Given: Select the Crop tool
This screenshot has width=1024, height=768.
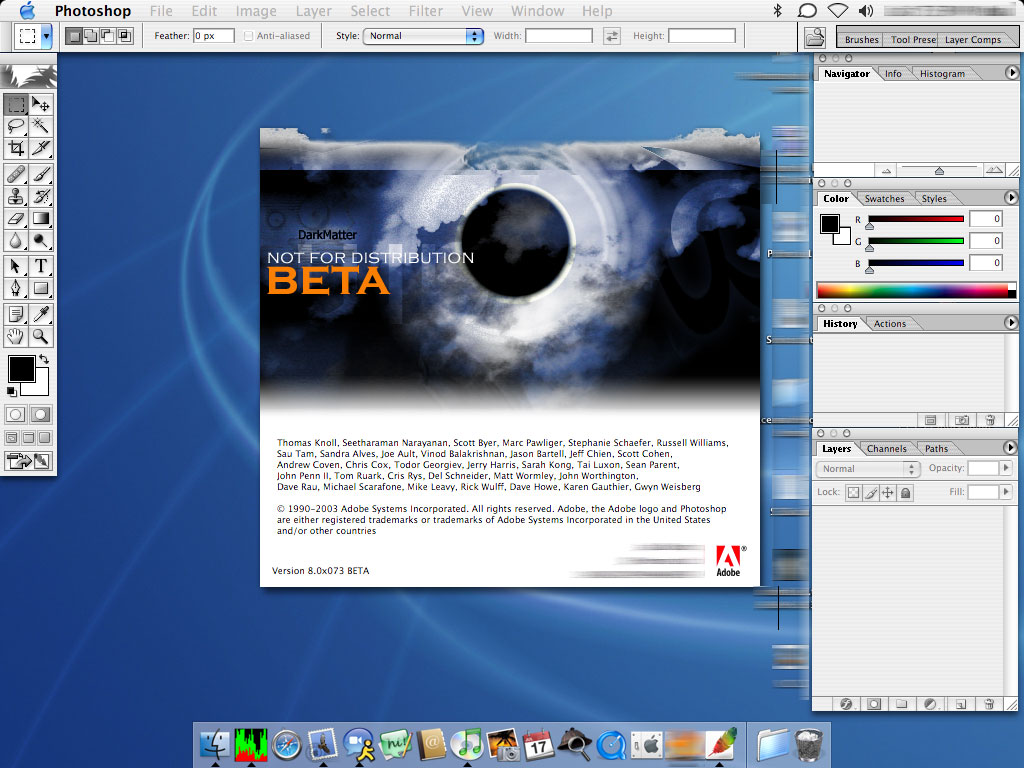Looking at the screenshot, I should 16,148.
